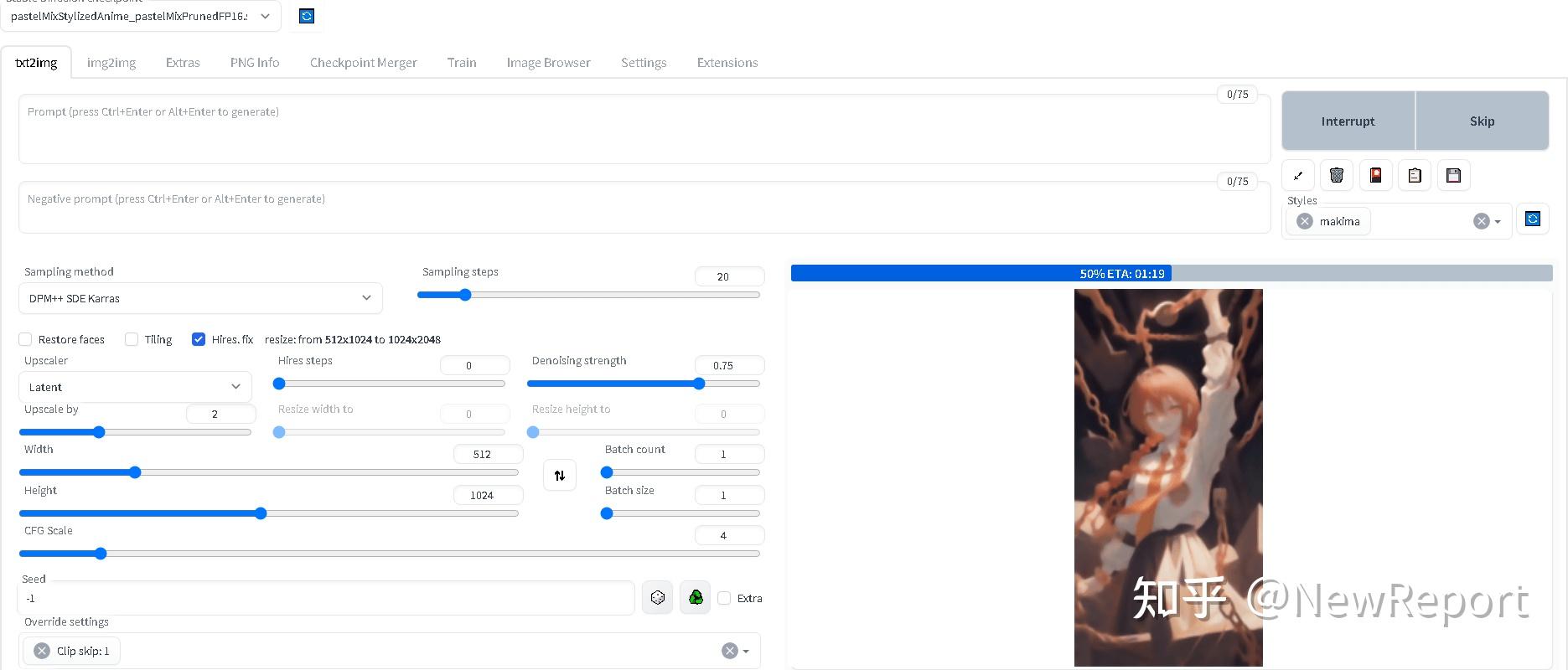
Task: Adjust the Height slider
Action: [x=268, y=513]
